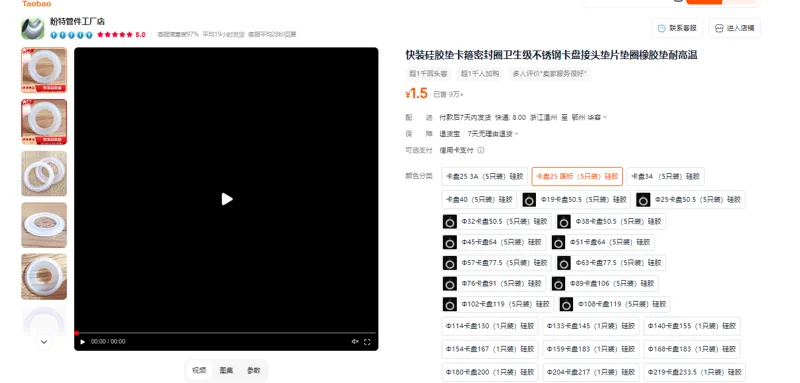
Task: Click the 超1千人加购 tag
Action: (x=480, y=74)
